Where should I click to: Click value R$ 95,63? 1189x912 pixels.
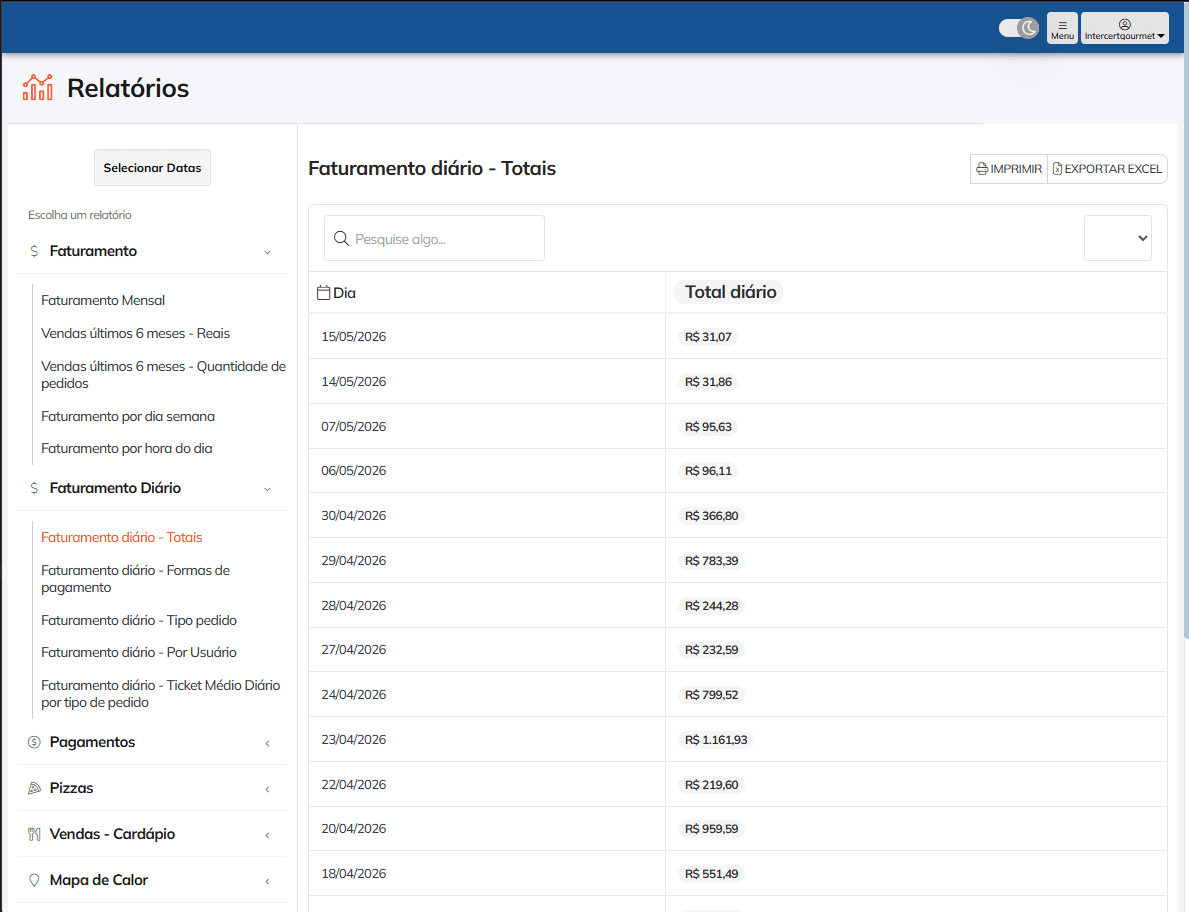(x=708, y=427)
